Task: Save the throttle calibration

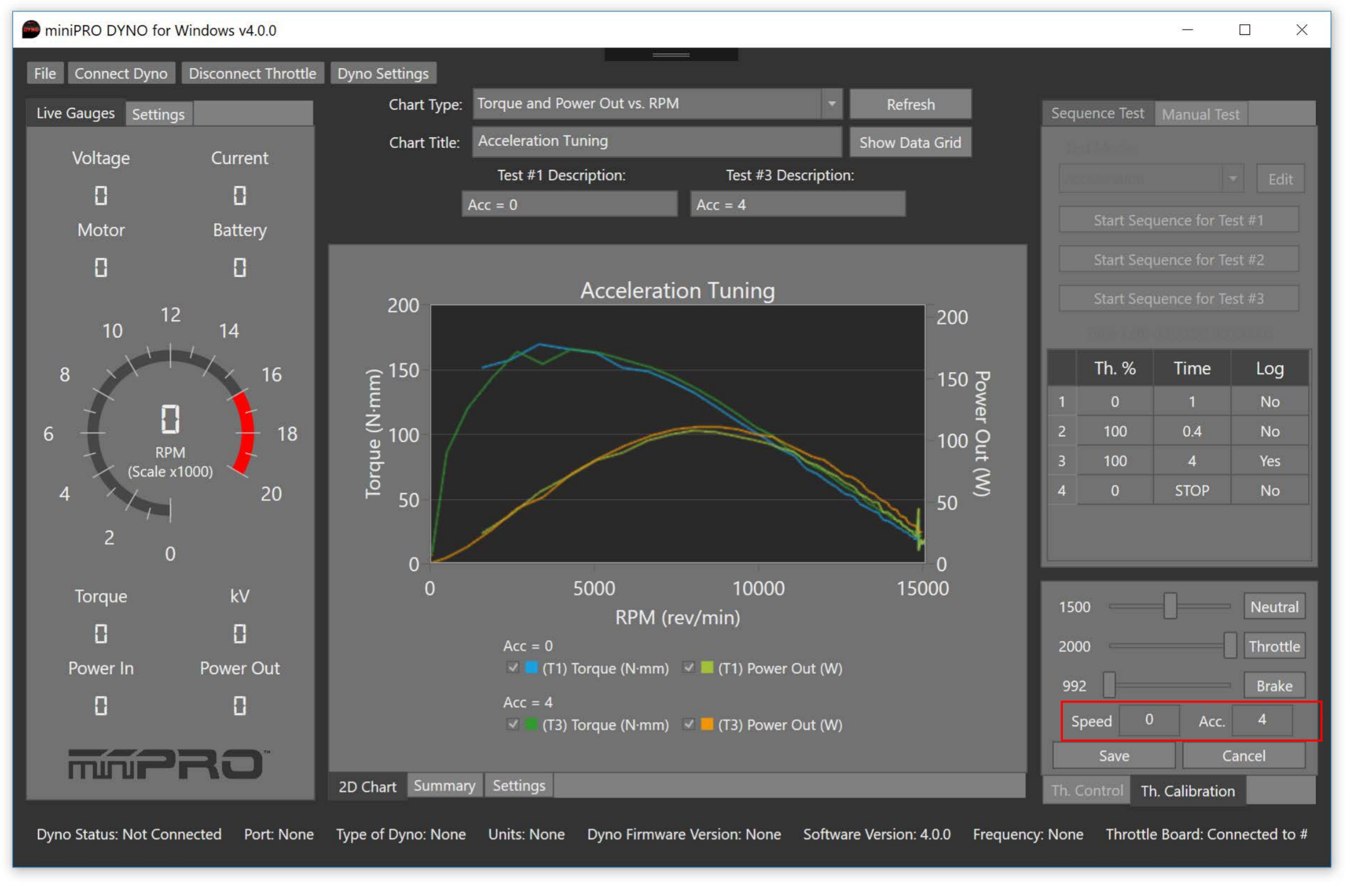Action: 1114,756
